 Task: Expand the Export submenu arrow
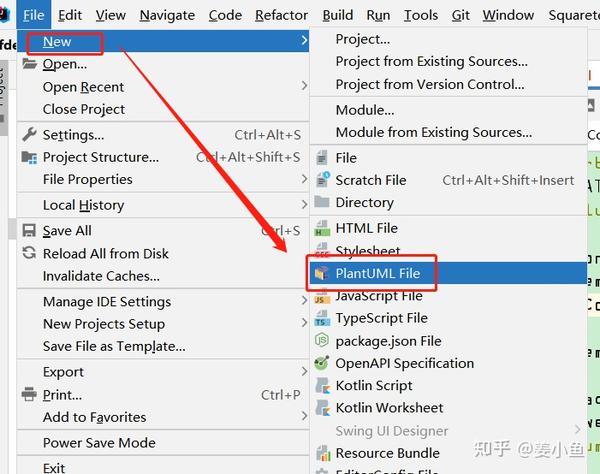(x=304, y=372)
